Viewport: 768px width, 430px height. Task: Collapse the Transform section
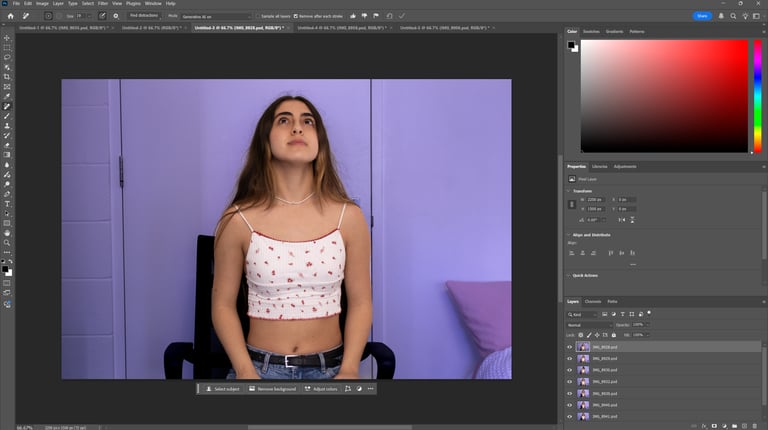point(569,191)
